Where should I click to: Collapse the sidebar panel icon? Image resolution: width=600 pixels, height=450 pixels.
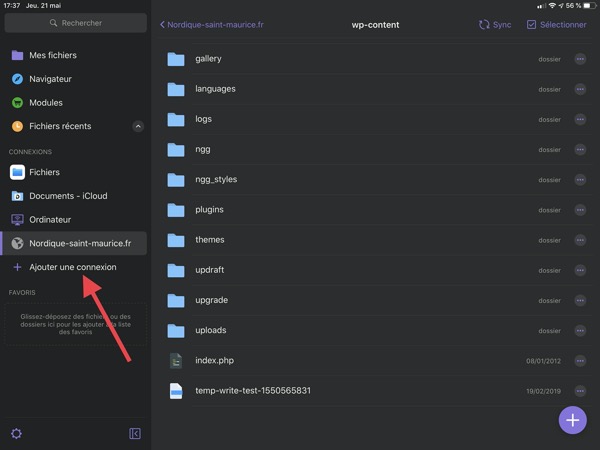pos(135,433)
